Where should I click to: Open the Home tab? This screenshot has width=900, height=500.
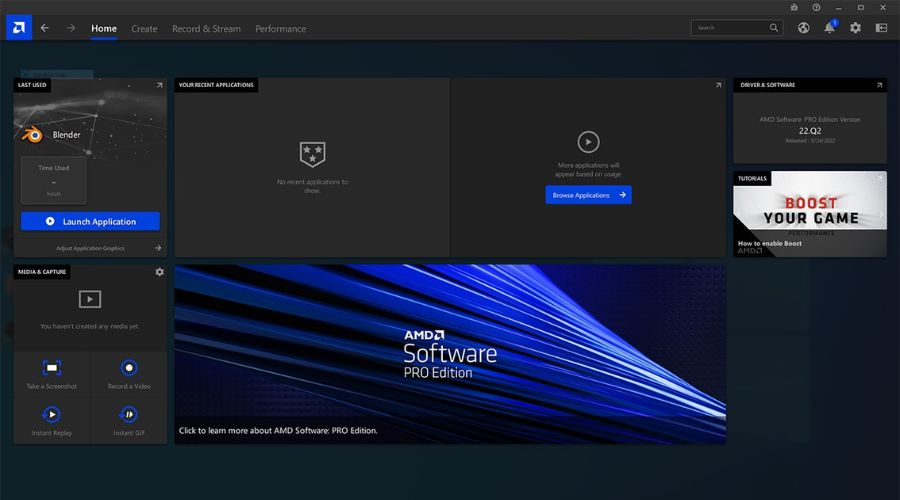[x=104, y=28]
